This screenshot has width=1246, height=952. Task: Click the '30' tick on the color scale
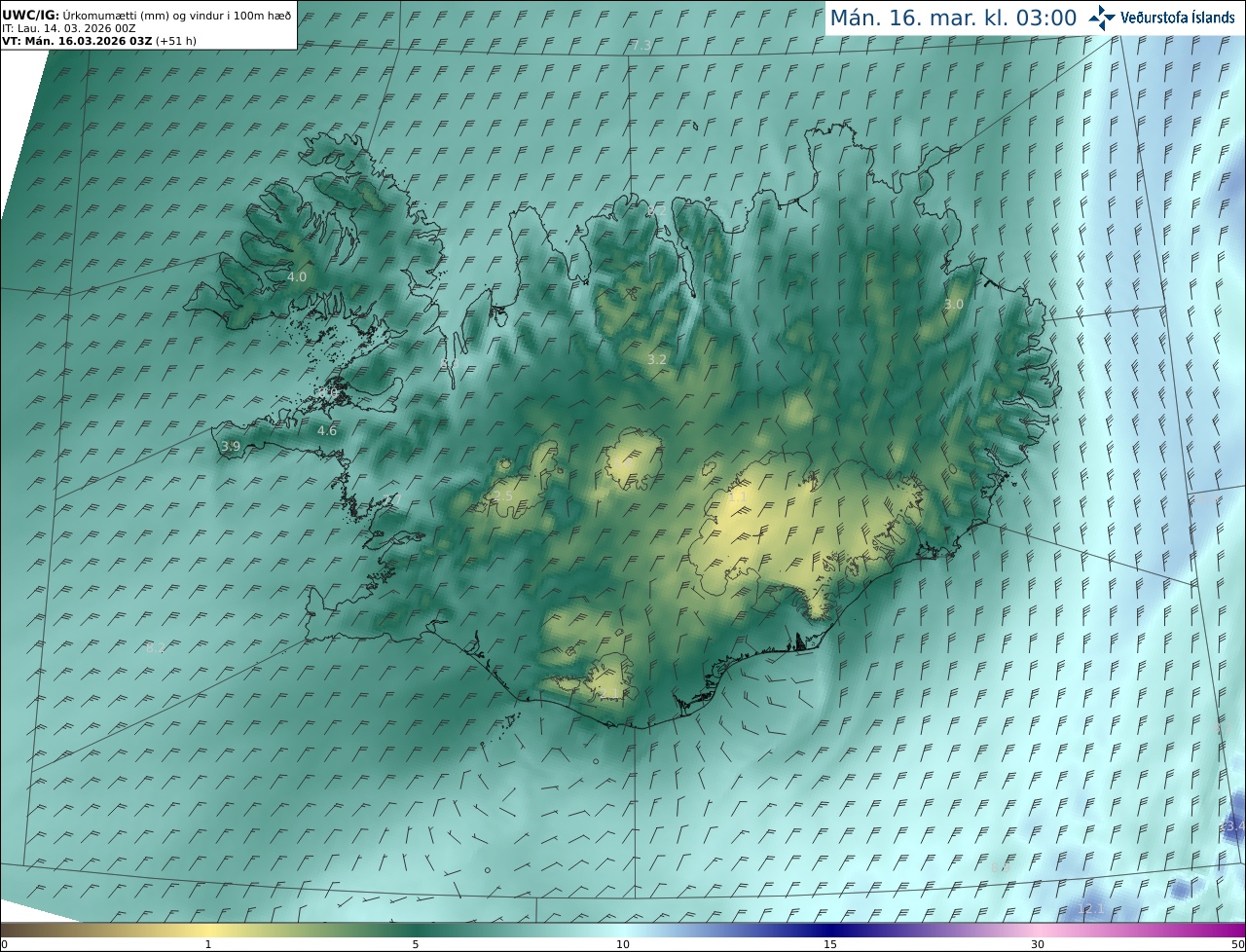pyautogui.click(x=1038, y=944)
